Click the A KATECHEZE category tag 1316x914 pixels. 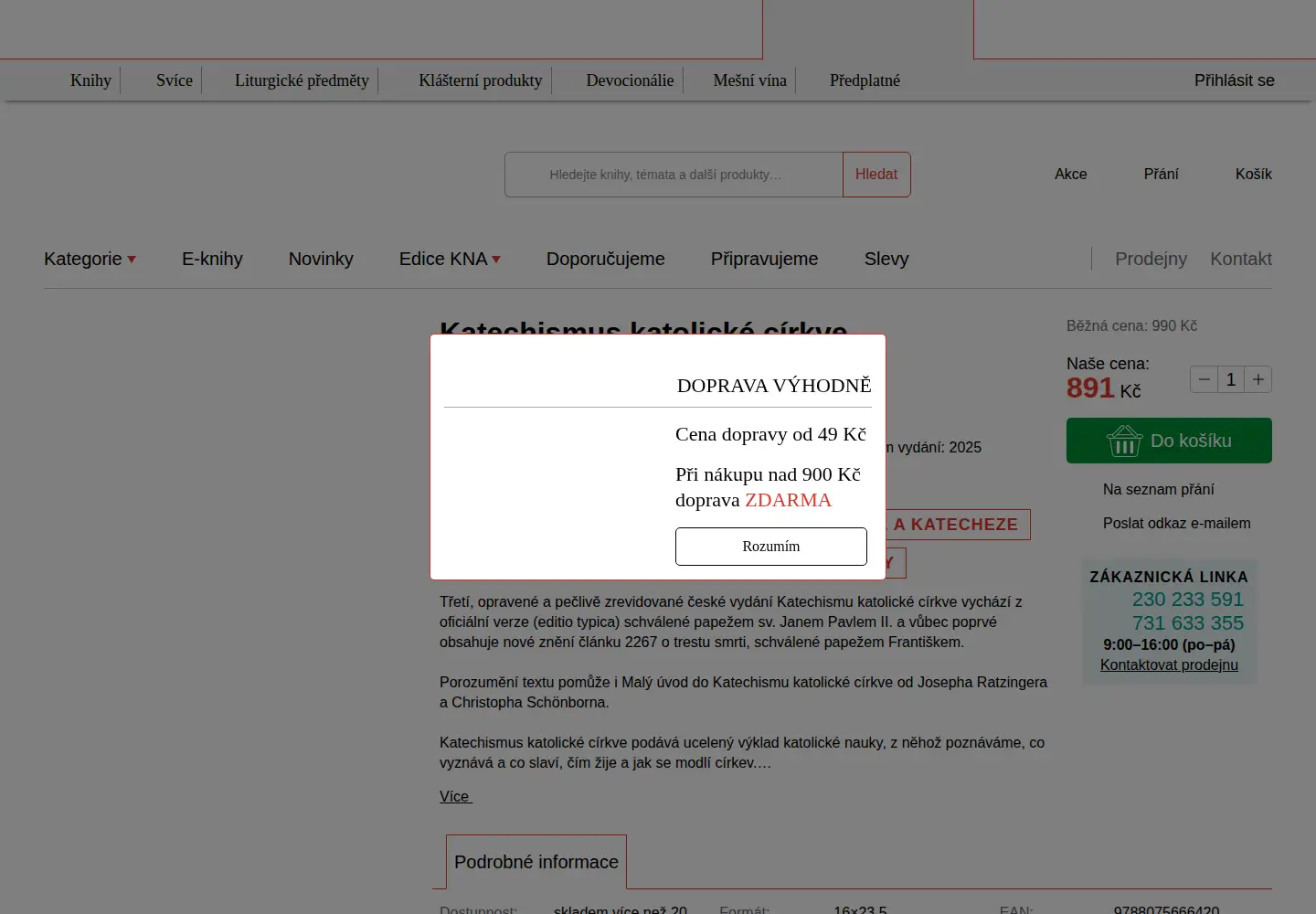956,525
